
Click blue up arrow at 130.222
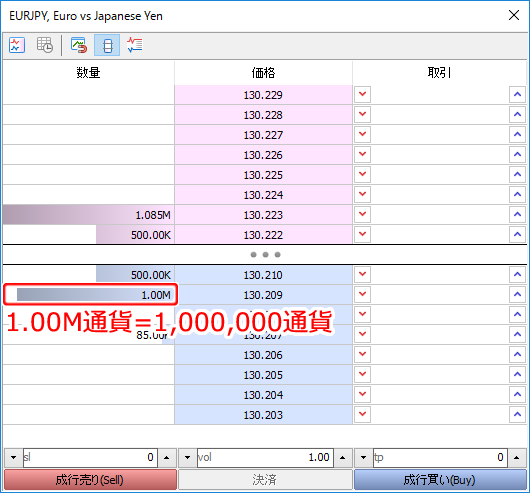[x=517, y=234]
